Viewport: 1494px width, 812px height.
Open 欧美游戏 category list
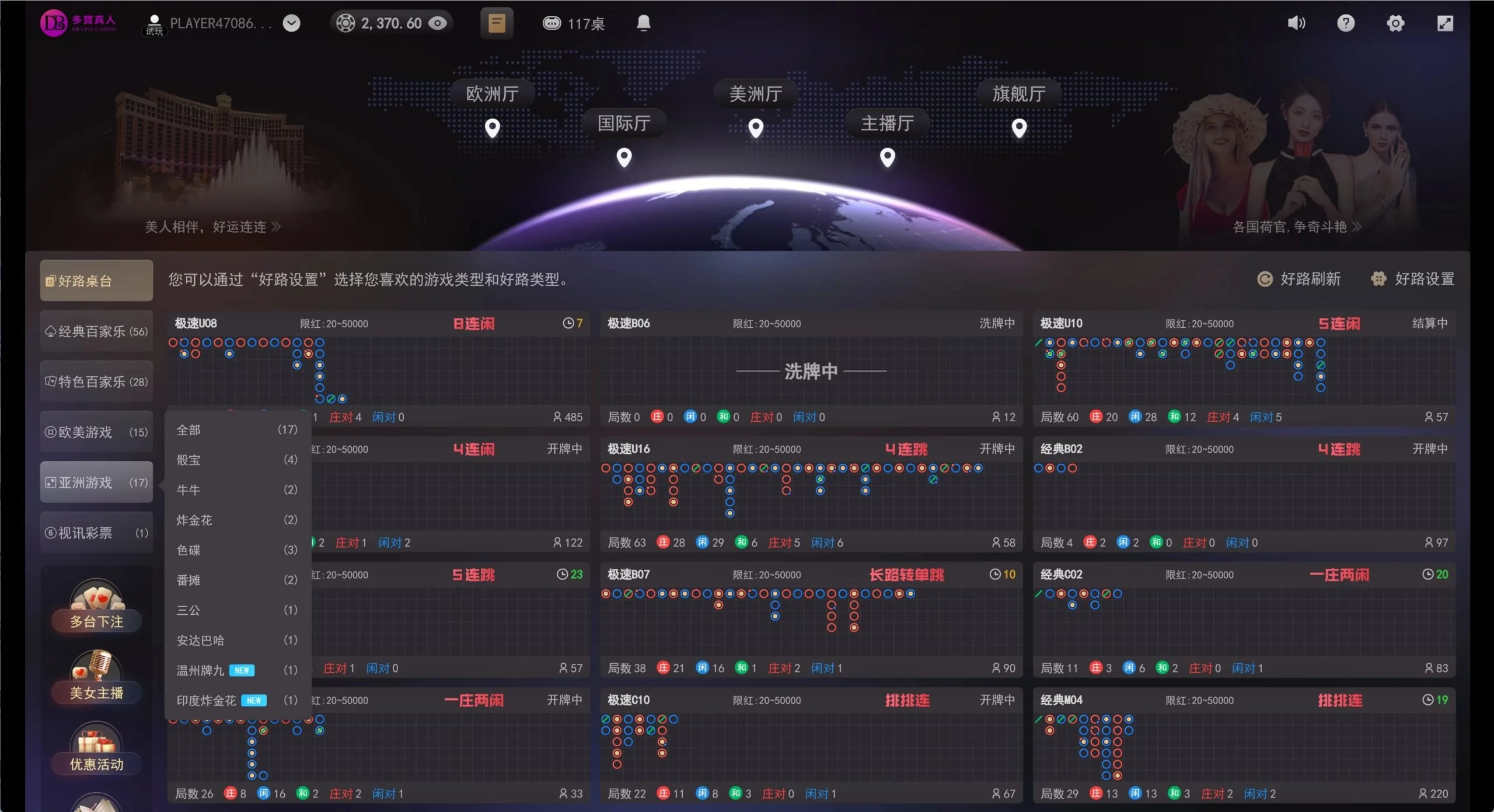tap(96, 432)
